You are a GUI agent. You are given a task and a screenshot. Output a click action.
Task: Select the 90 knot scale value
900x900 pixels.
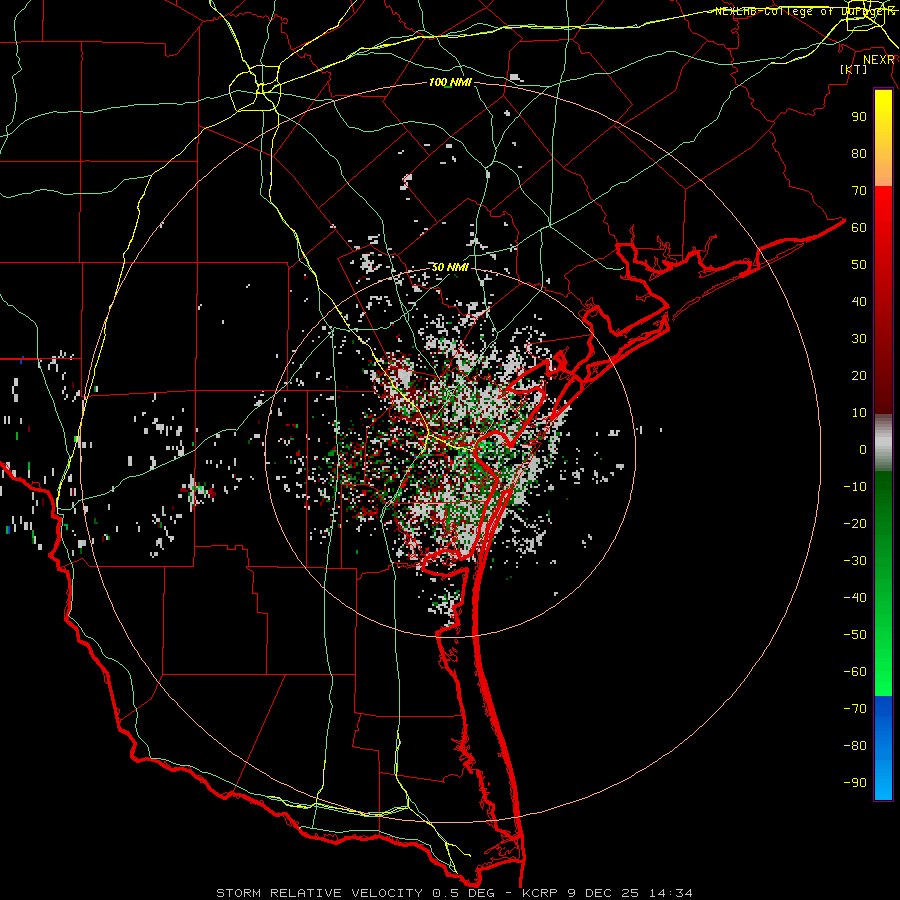point(859,117)
